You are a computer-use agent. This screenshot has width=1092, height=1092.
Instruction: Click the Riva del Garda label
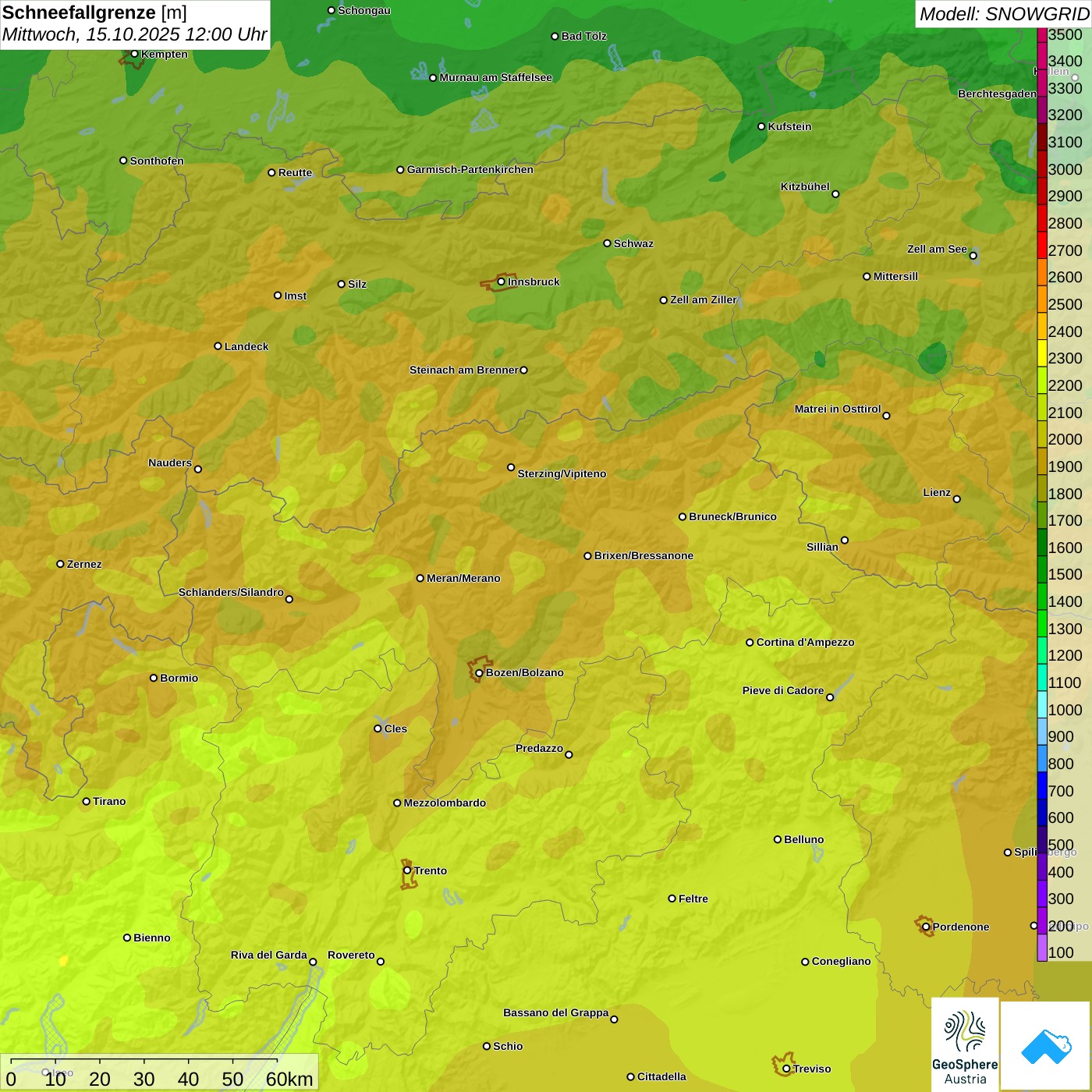(269, 955)
